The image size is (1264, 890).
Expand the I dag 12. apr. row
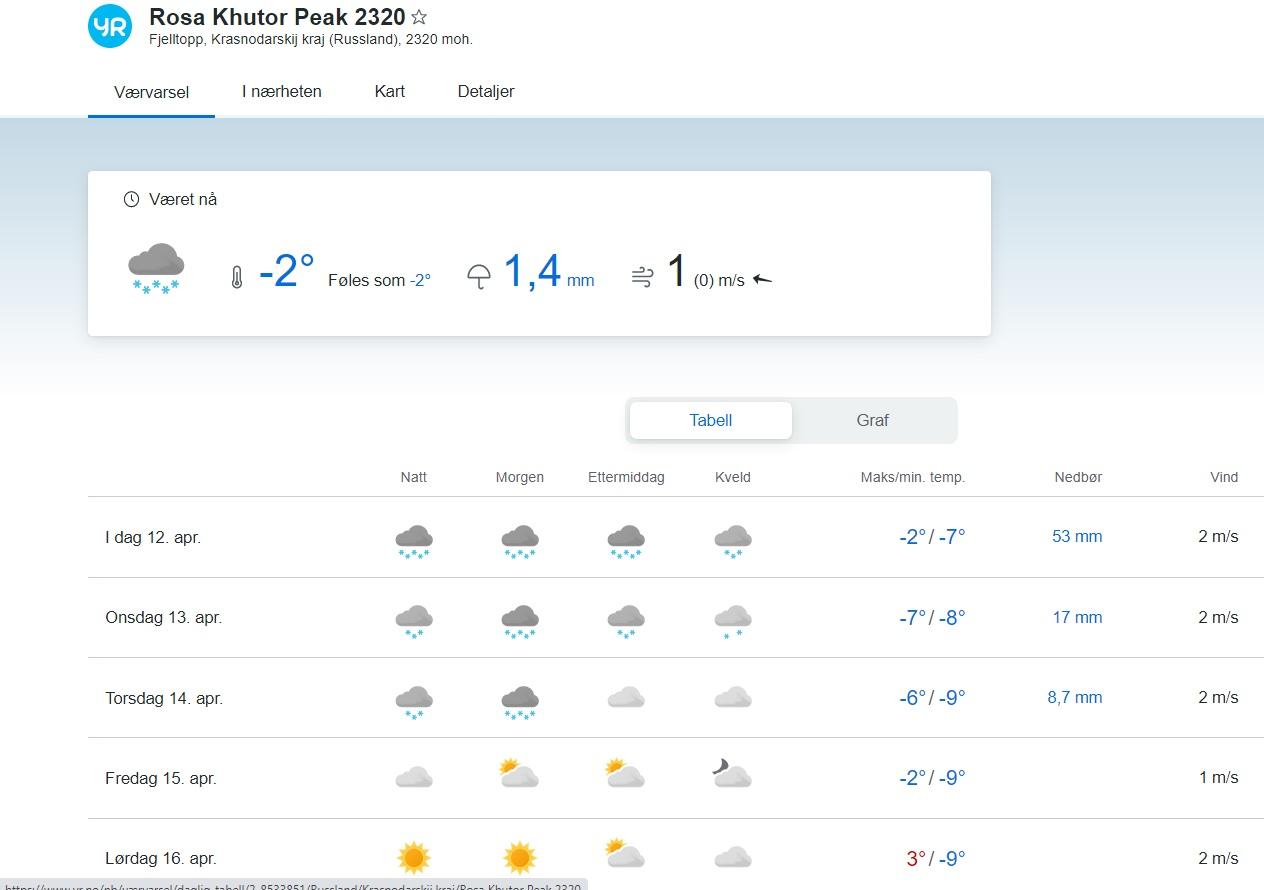[x=153, y=537]
